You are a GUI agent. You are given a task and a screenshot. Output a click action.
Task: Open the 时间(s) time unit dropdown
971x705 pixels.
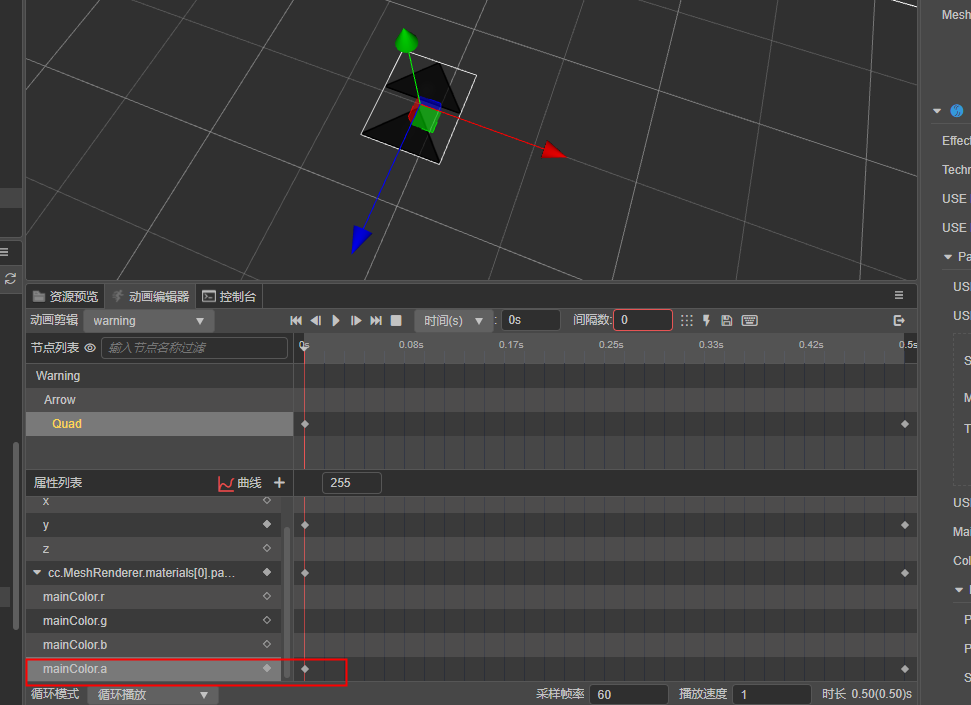point(453,321)
